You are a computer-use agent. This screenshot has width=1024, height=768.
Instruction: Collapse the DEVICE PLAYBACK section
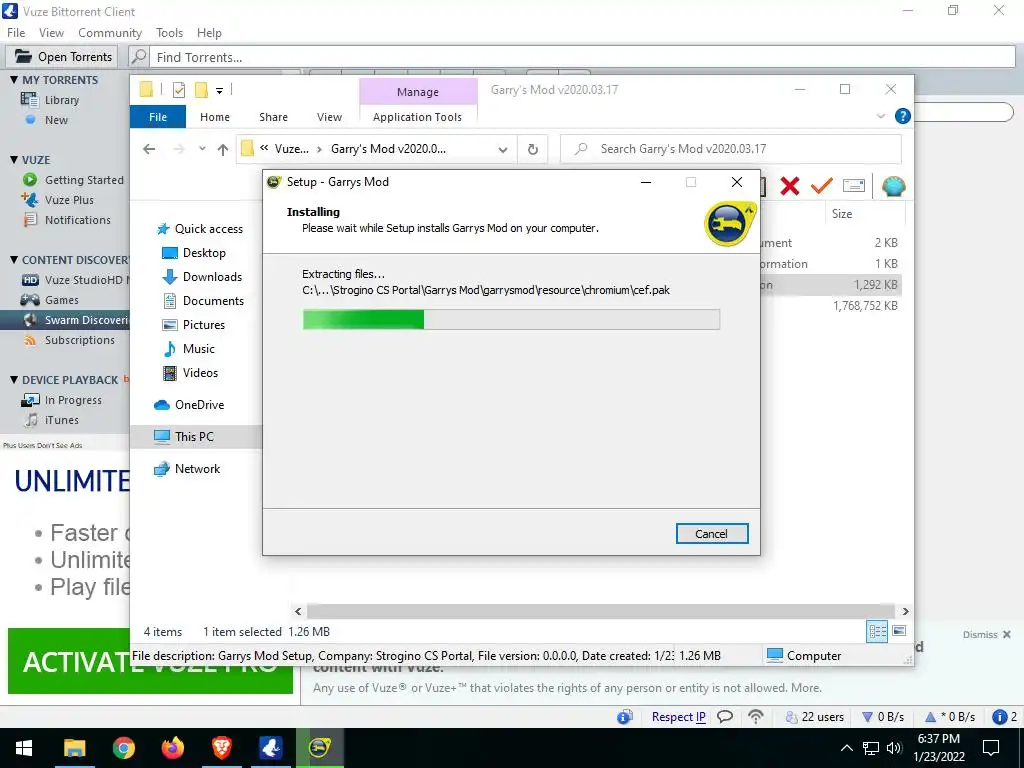click(14, 380)
